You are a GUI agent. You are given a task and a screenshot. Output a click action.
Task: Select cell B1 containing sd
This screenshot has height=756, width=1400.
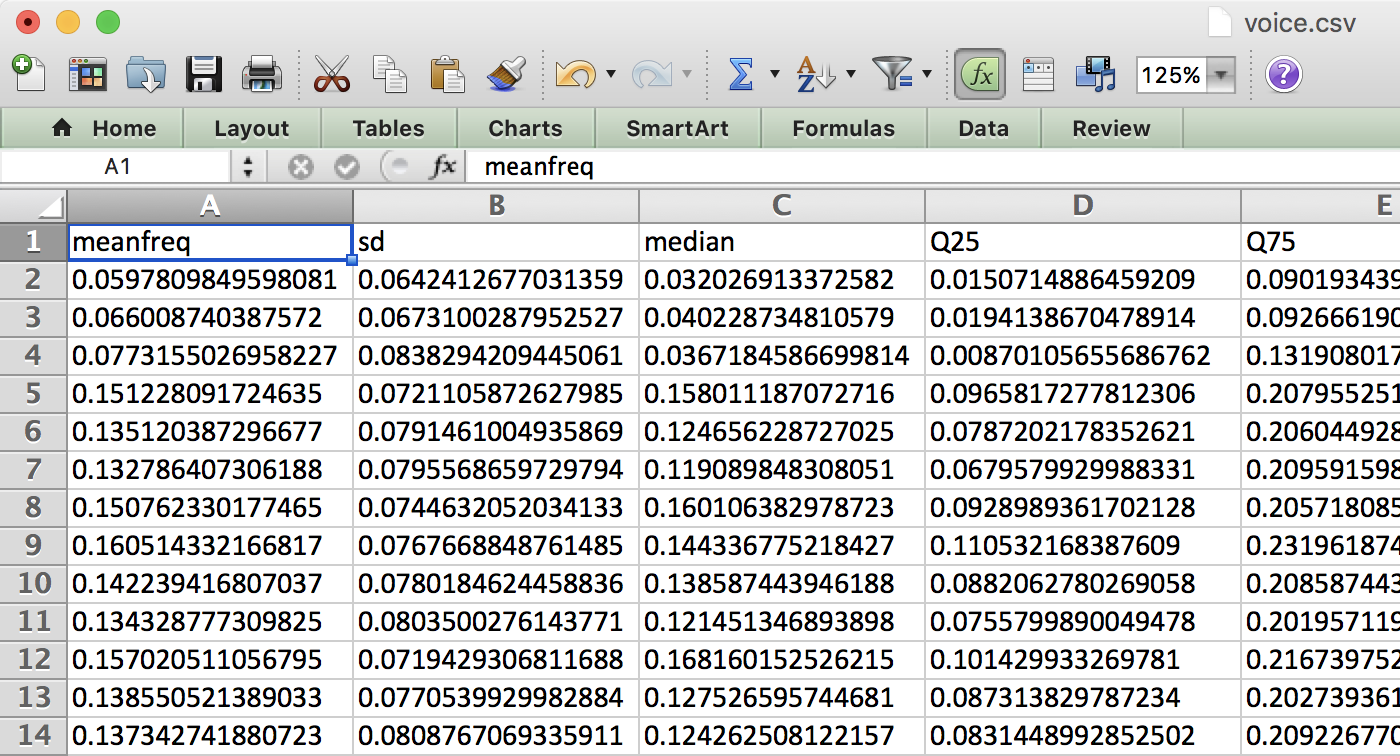pyautogui.click(x=496, y=242)
